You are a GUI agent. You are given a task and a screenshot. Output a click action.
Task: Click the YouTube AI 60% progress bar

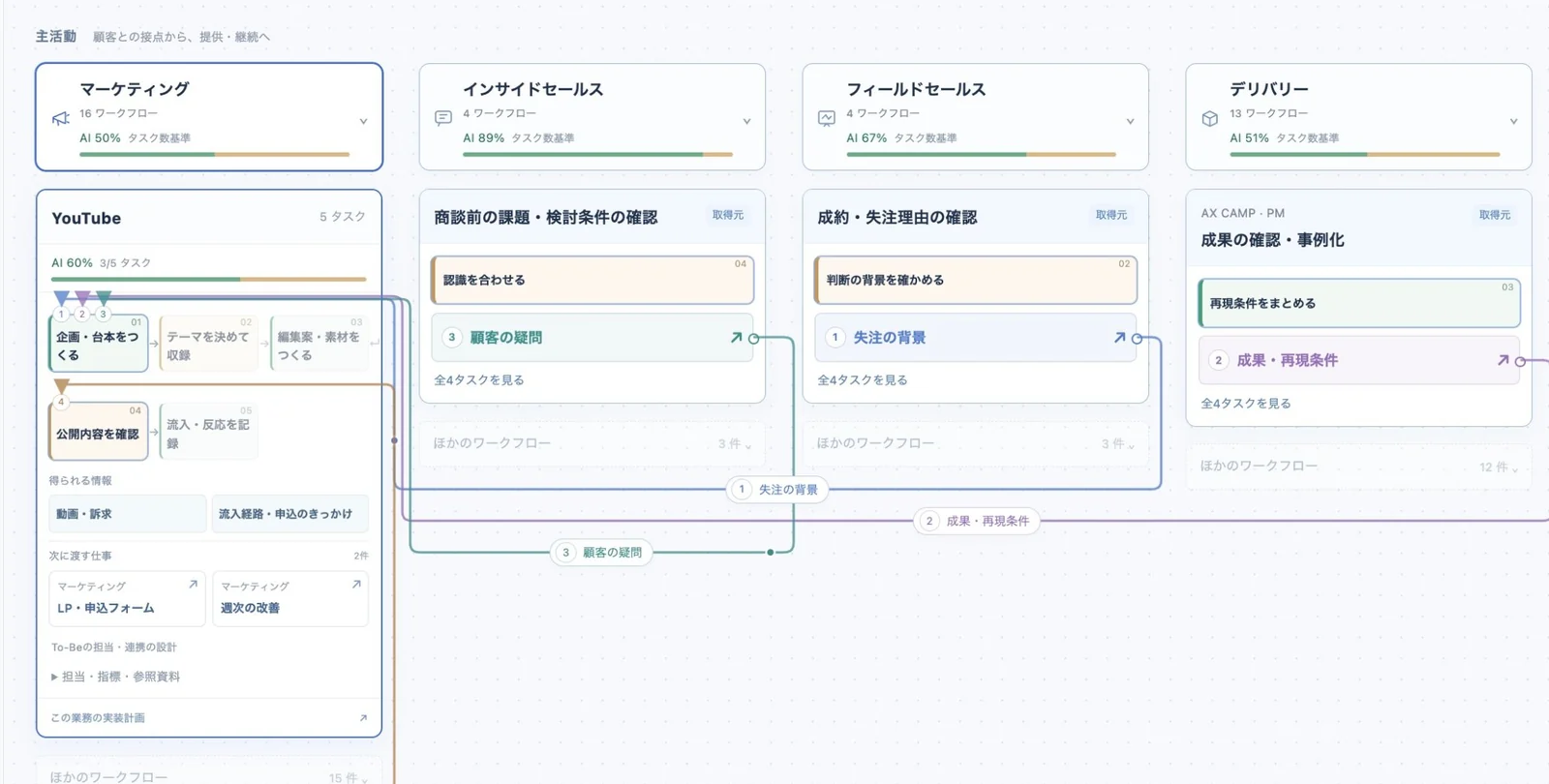(209, 280)
